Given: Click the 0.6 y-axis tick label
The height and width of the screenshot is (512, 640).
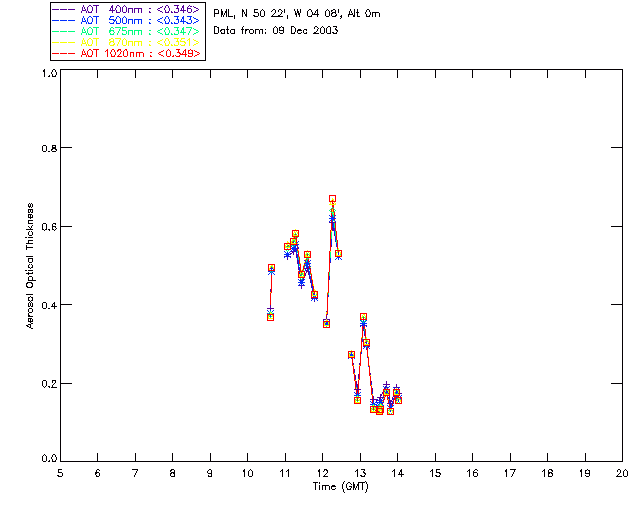Looking at the screenshot, I should (x=49, y=227).
